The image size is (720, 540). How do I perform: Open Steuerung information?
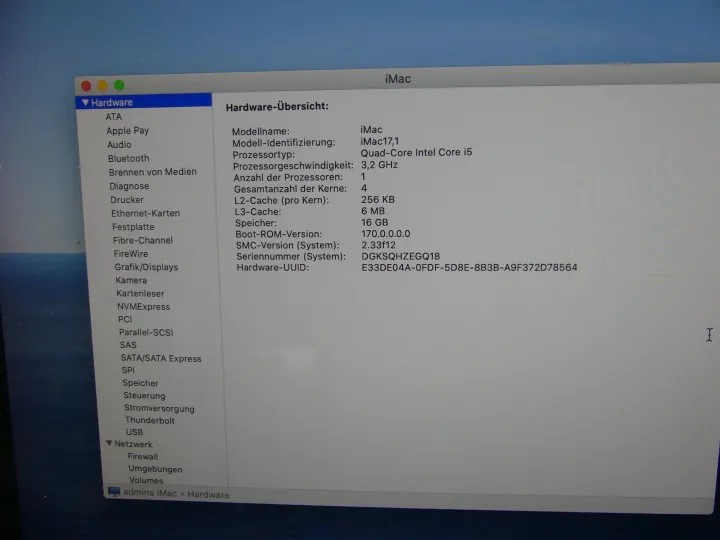click(x=144, y=395)
